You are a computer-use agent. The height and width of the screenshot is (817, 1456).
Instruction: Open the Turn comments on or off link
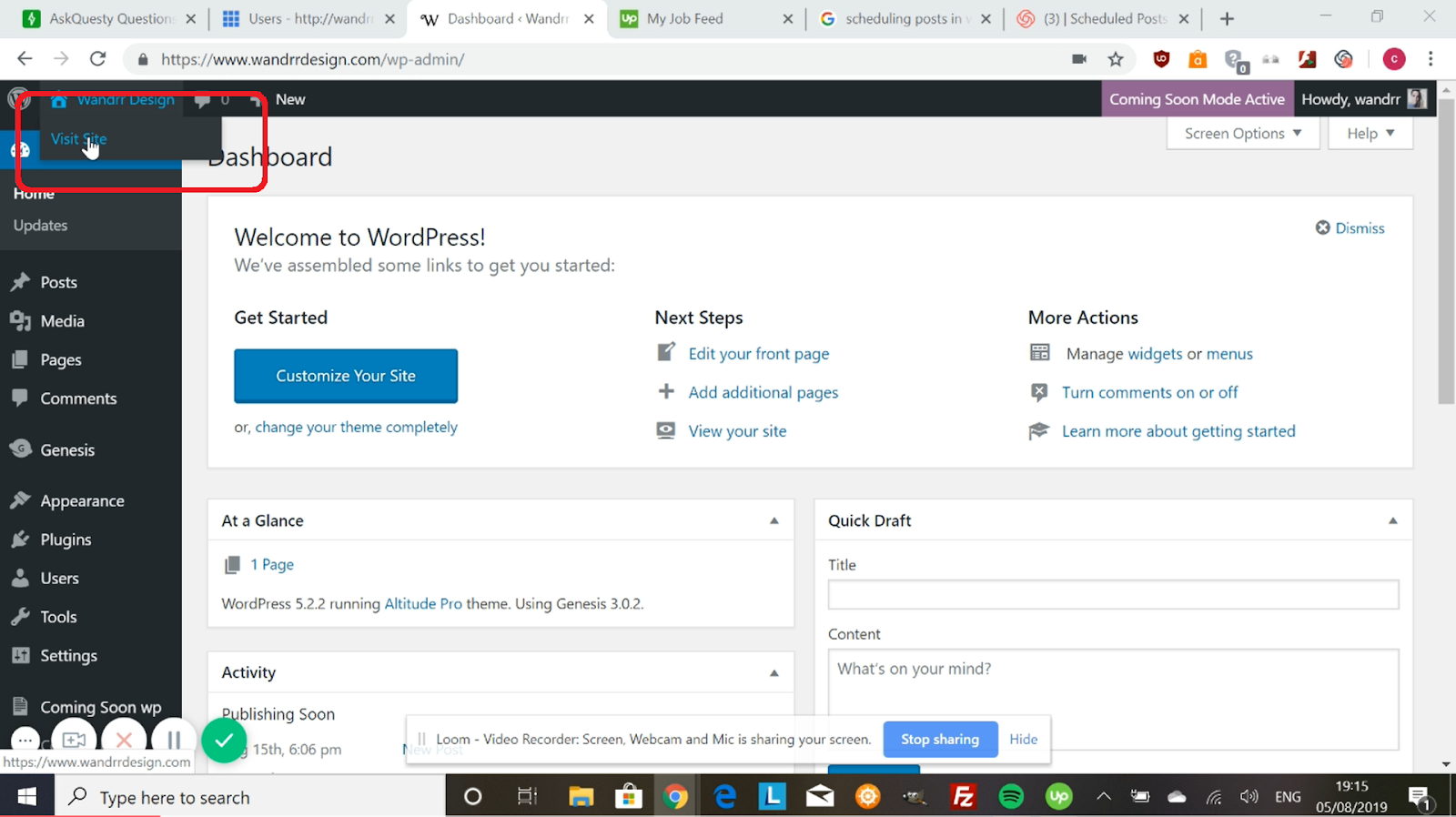pyautogui.click(x=1149, y=392)
